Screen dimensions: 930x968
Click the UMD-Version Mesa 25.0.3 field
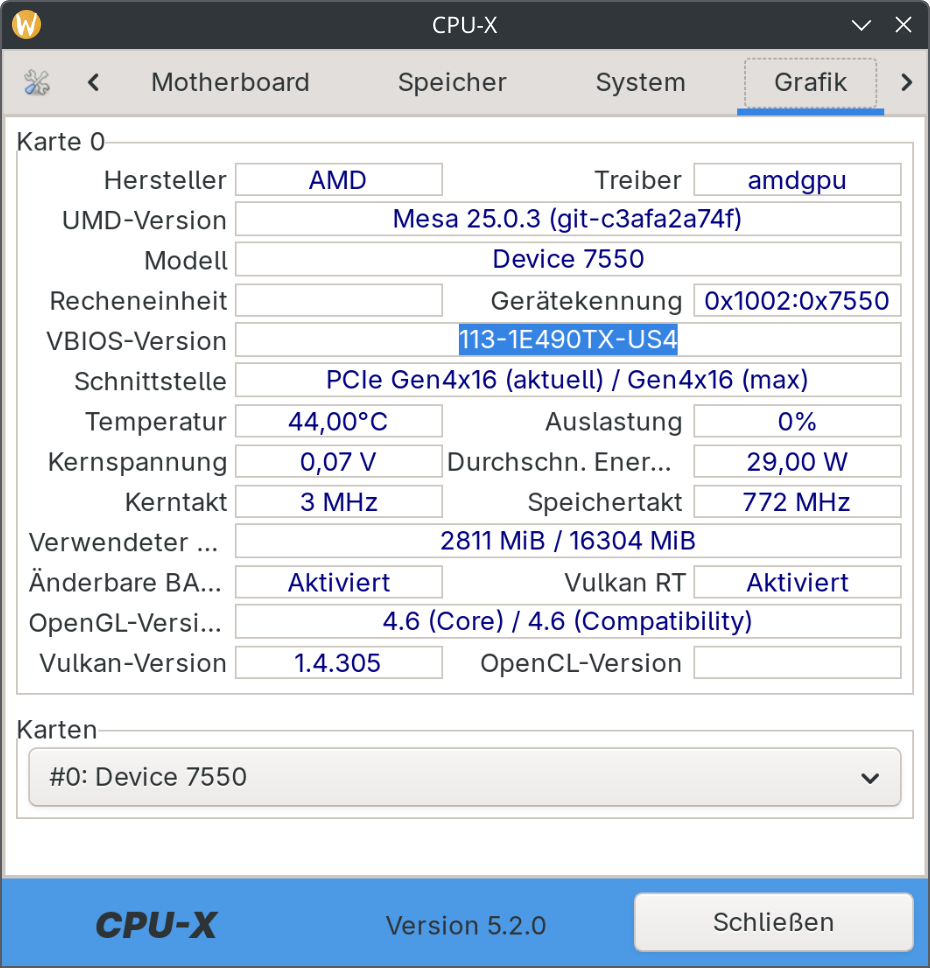click(568, 219)
